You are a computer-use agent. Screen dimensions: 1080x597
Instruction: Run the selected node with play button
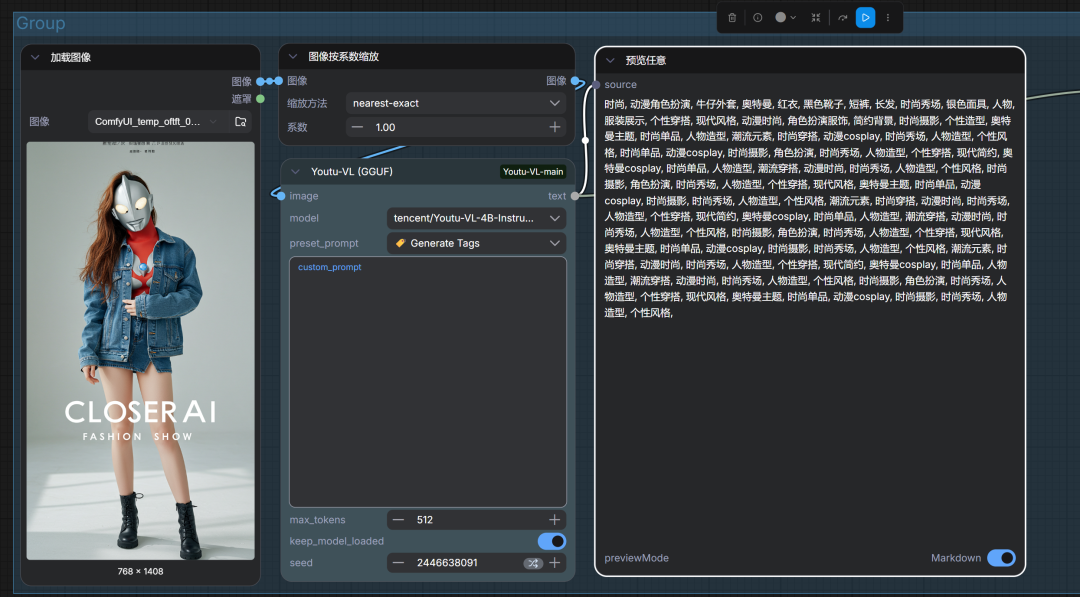(x=866, y=18)
